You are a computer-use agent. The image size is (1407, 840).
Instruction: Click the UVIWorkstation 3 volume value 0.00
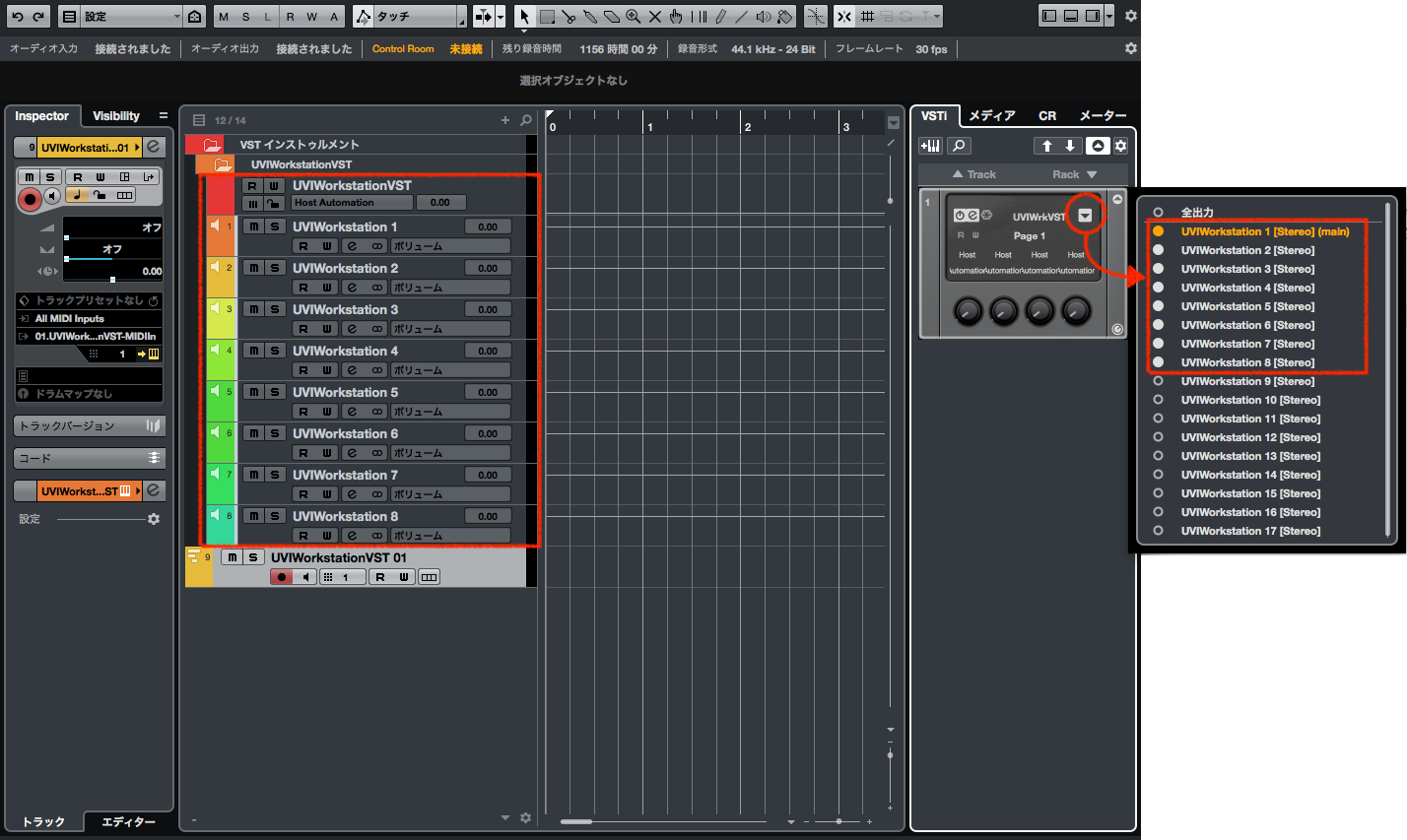point(488,309)
